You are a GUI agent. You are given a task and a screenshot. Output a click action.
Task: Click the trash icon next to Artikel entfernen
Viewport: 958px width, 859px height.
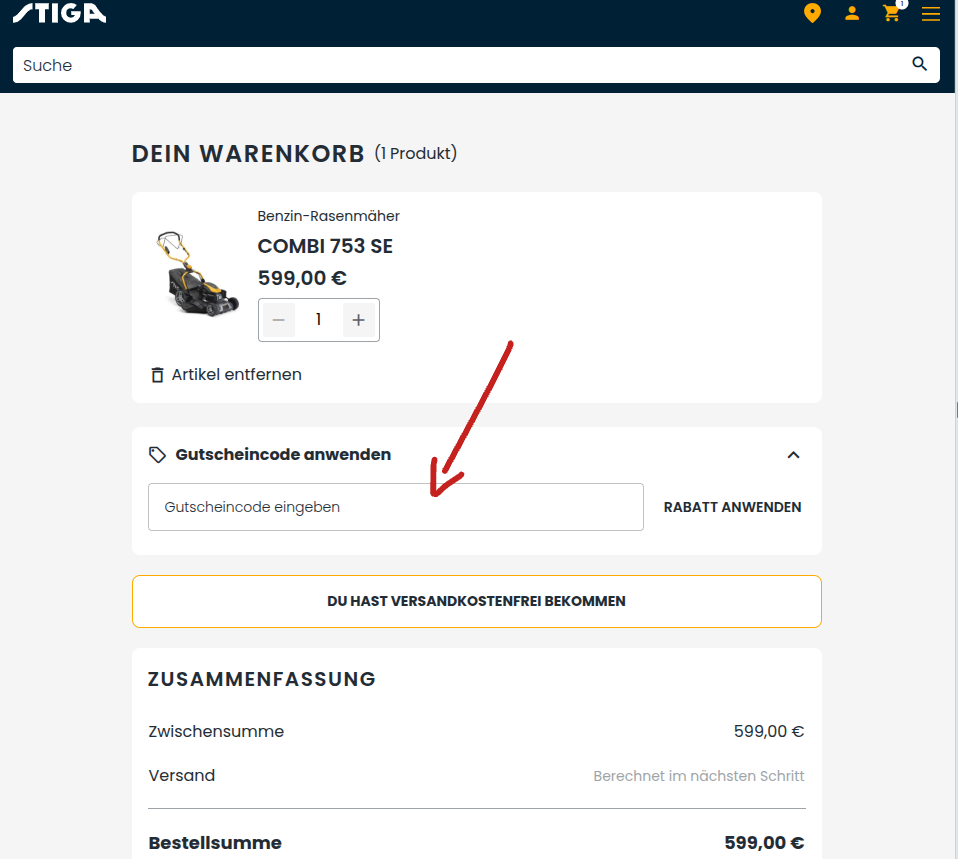coord(157,374)
